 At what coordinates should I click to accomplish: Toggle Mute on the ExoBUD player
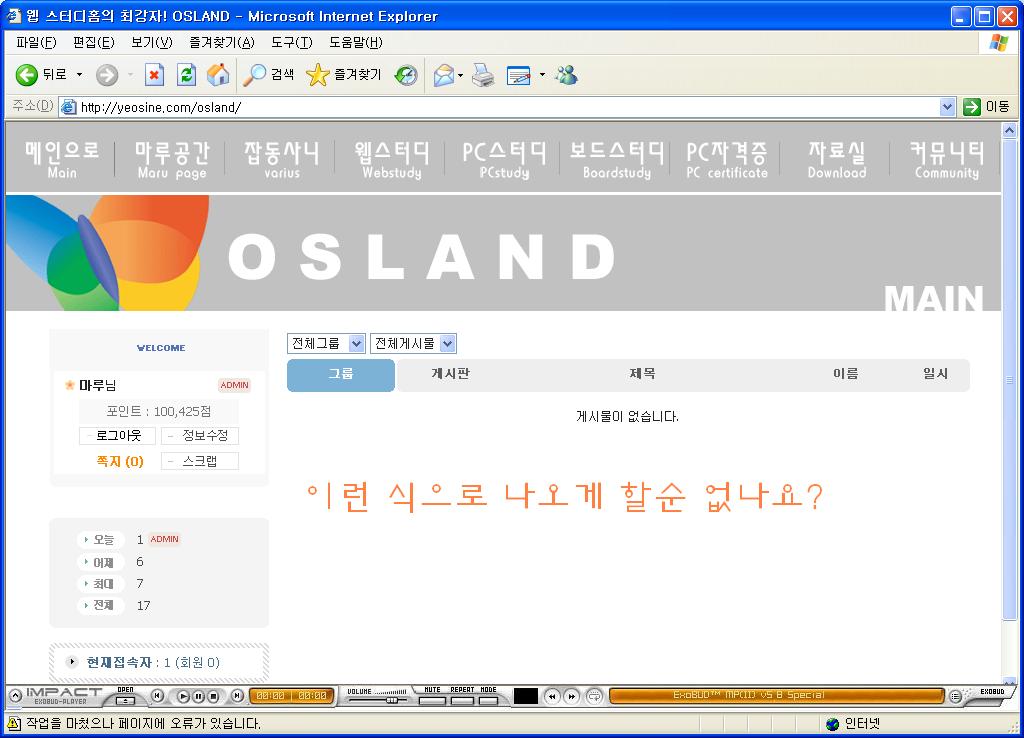pyautogui.click(x=432, y=699)
